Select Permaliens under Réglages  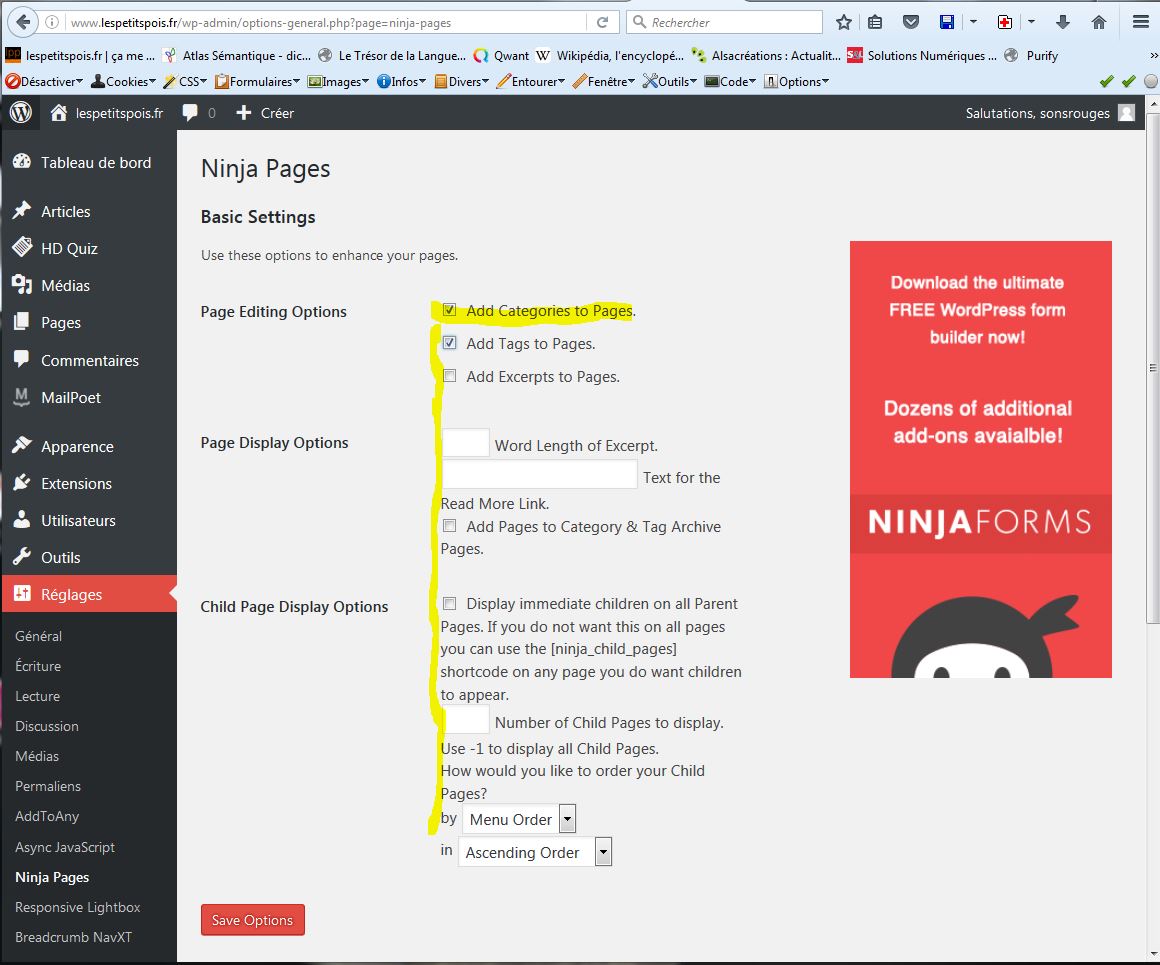(48, 786)
